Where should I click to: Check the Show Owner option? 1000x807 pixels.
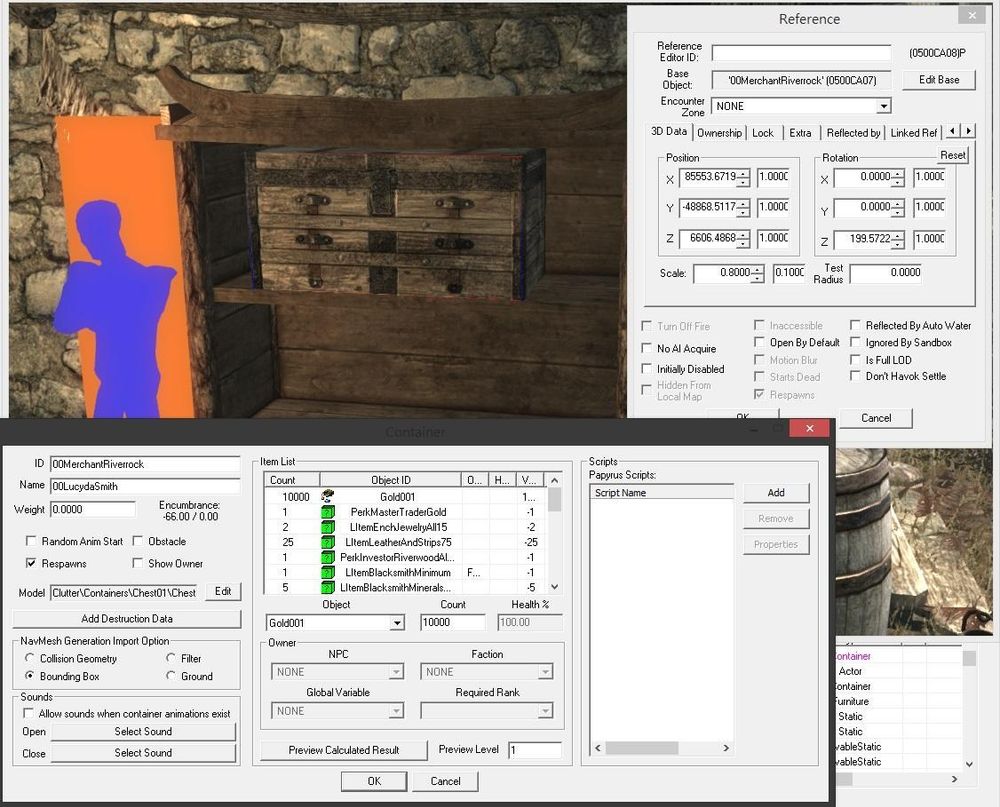coord(137,563)
